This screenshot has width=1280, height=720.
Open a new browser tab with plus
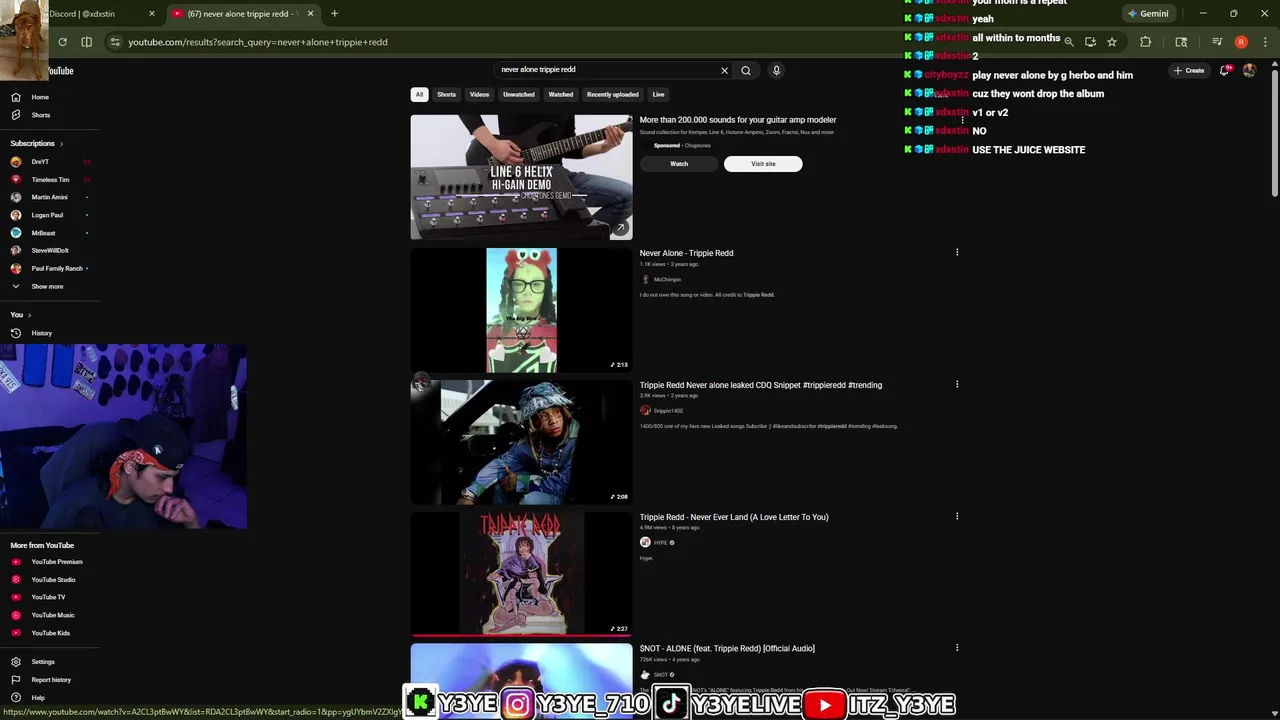coord(334,14)
